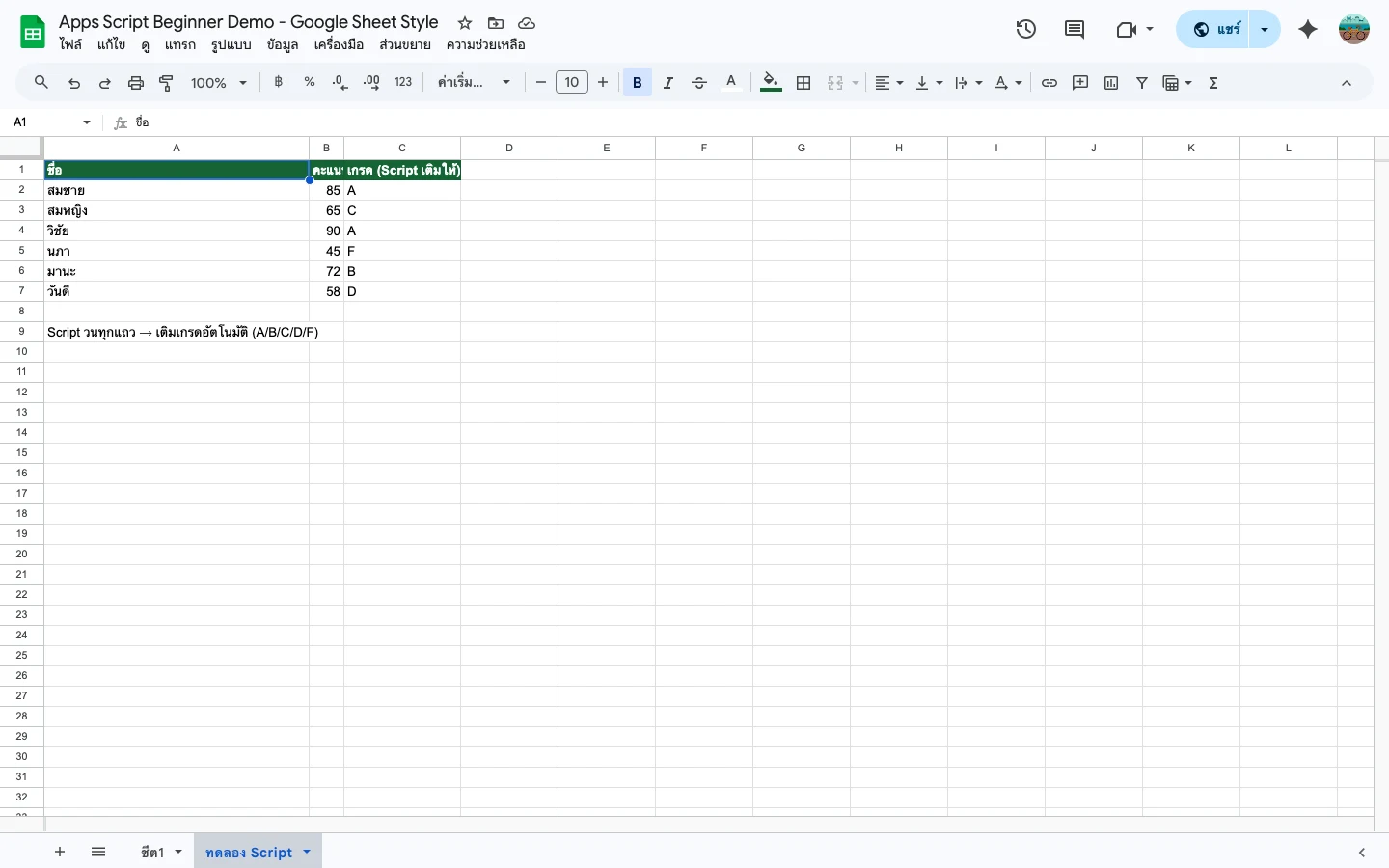The image size is (1389, 868).
Task: Open the borders tool in the toolbar
Action: 803,83
